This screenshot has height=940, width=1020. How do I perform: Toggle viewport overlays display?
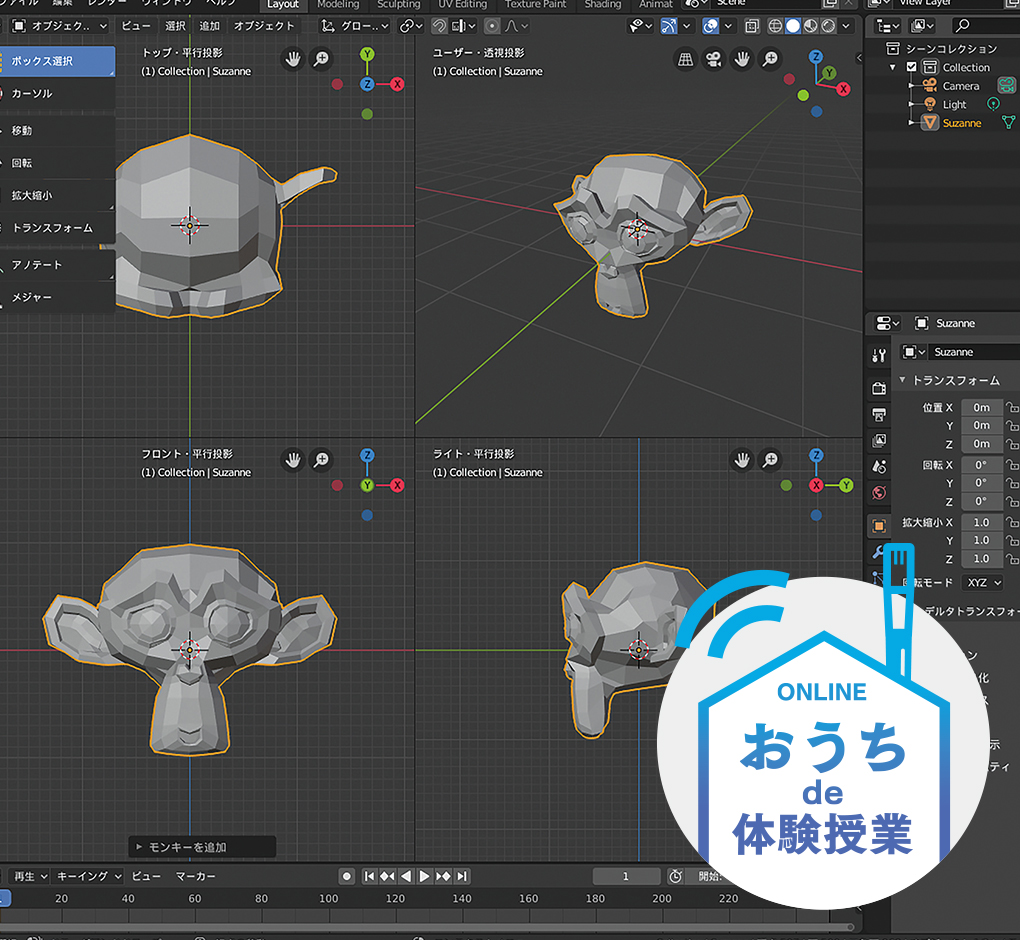coord(711,26)
